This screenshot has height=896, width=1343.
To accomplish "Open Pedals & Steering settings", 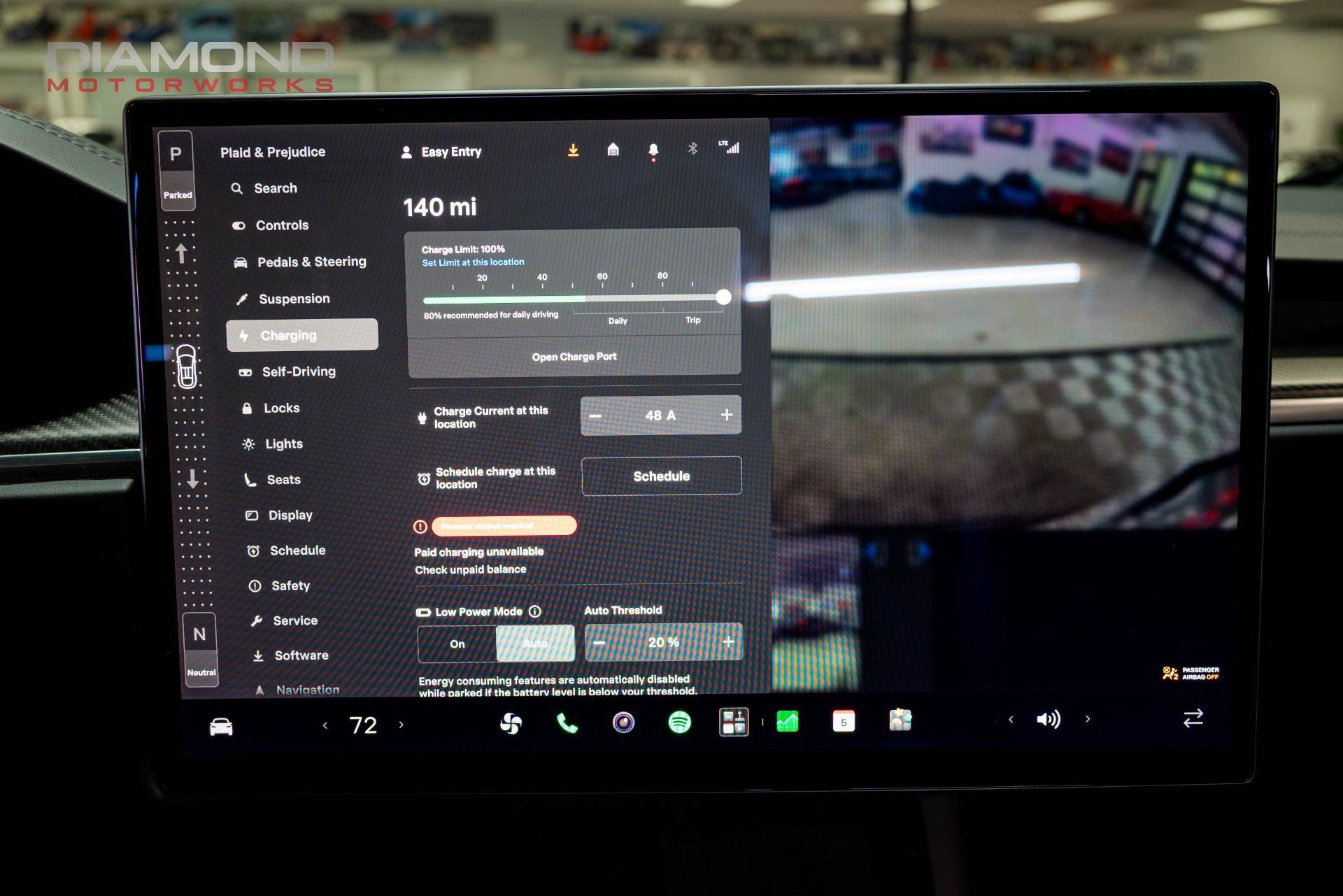I will click(x=300, y=262).
